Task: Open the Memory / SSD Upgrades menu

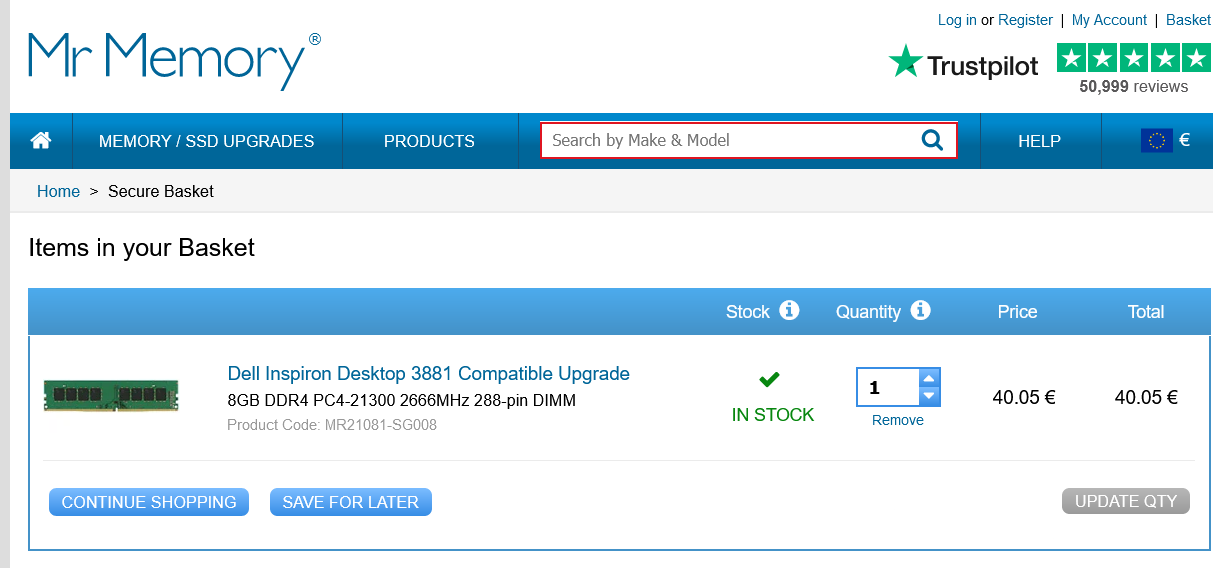Action: pyautogui.click(x=207, y=141)
